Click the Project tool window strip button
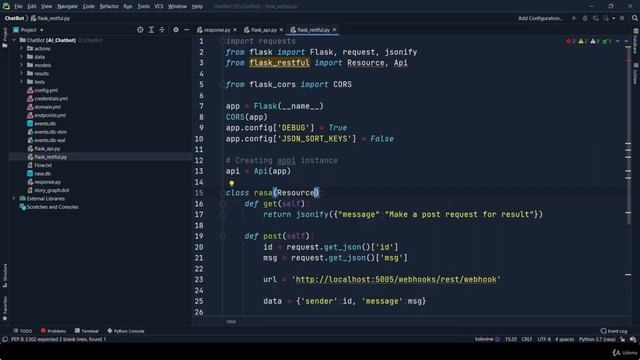This screenshot has width=640, height=360. (5, 38)
